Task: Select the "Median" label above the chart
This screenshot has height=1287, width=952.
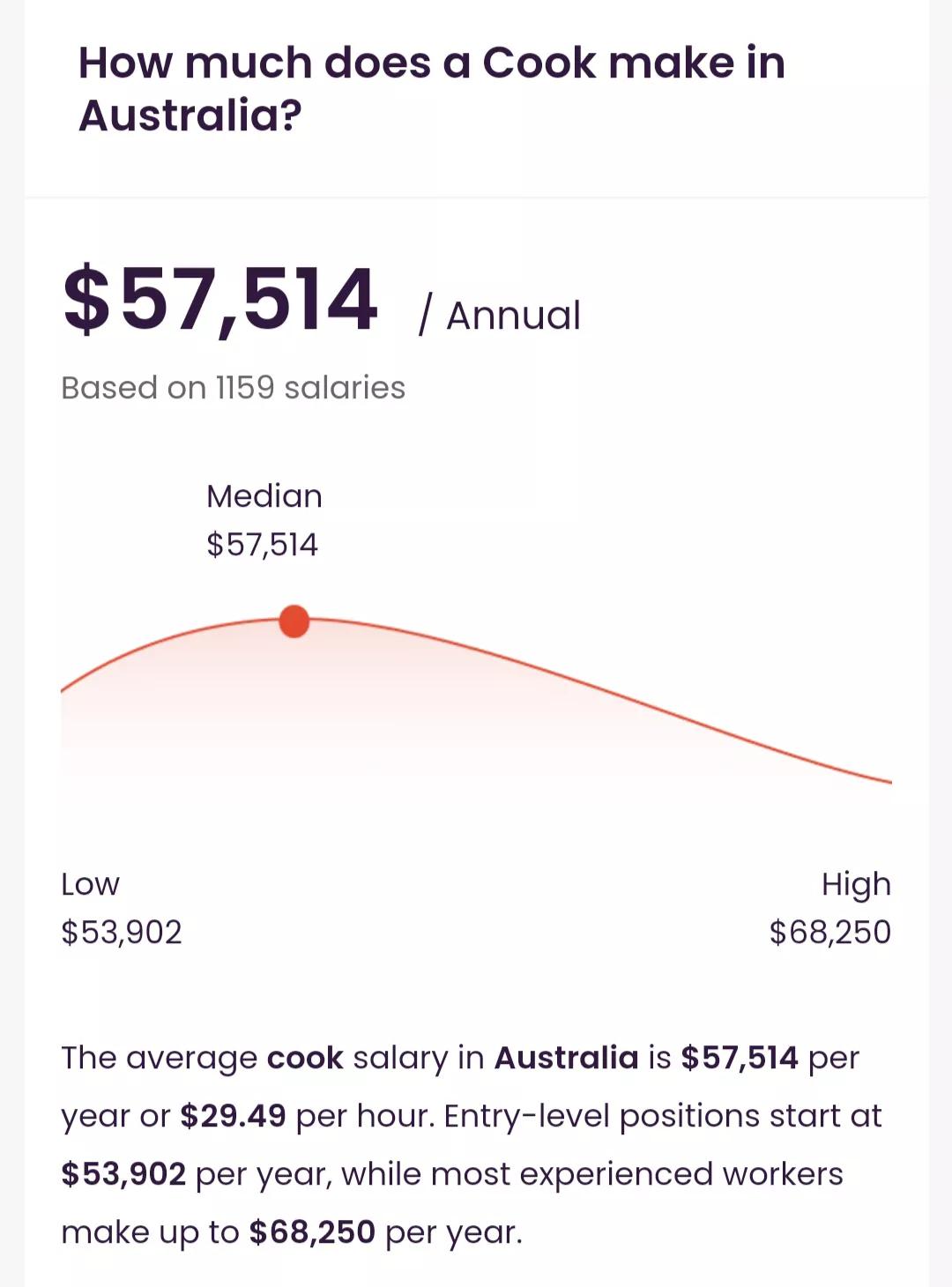Action: pyautogui.click(x=264, y=496)
